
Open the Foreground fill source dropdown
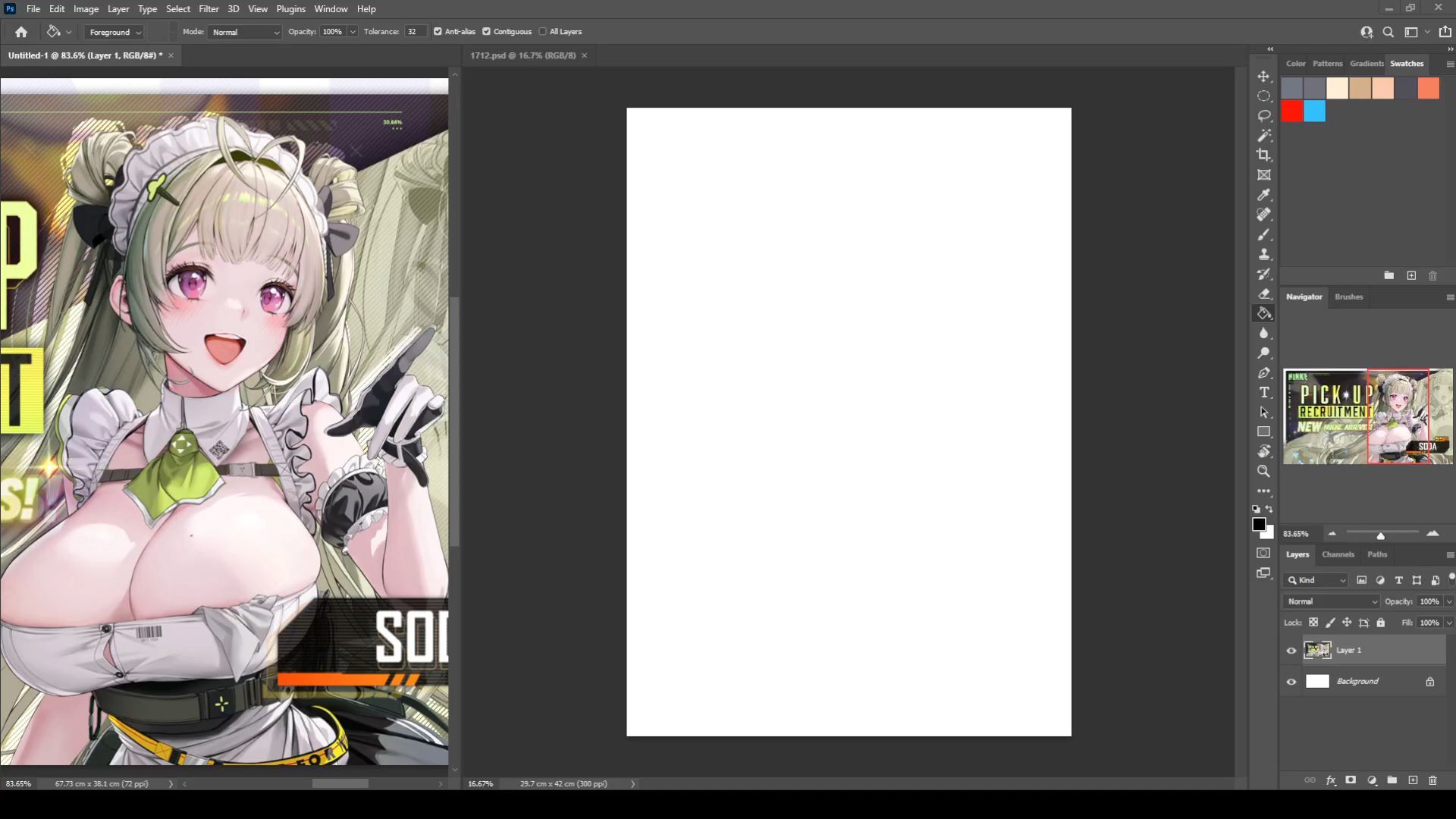pos(115,32)
